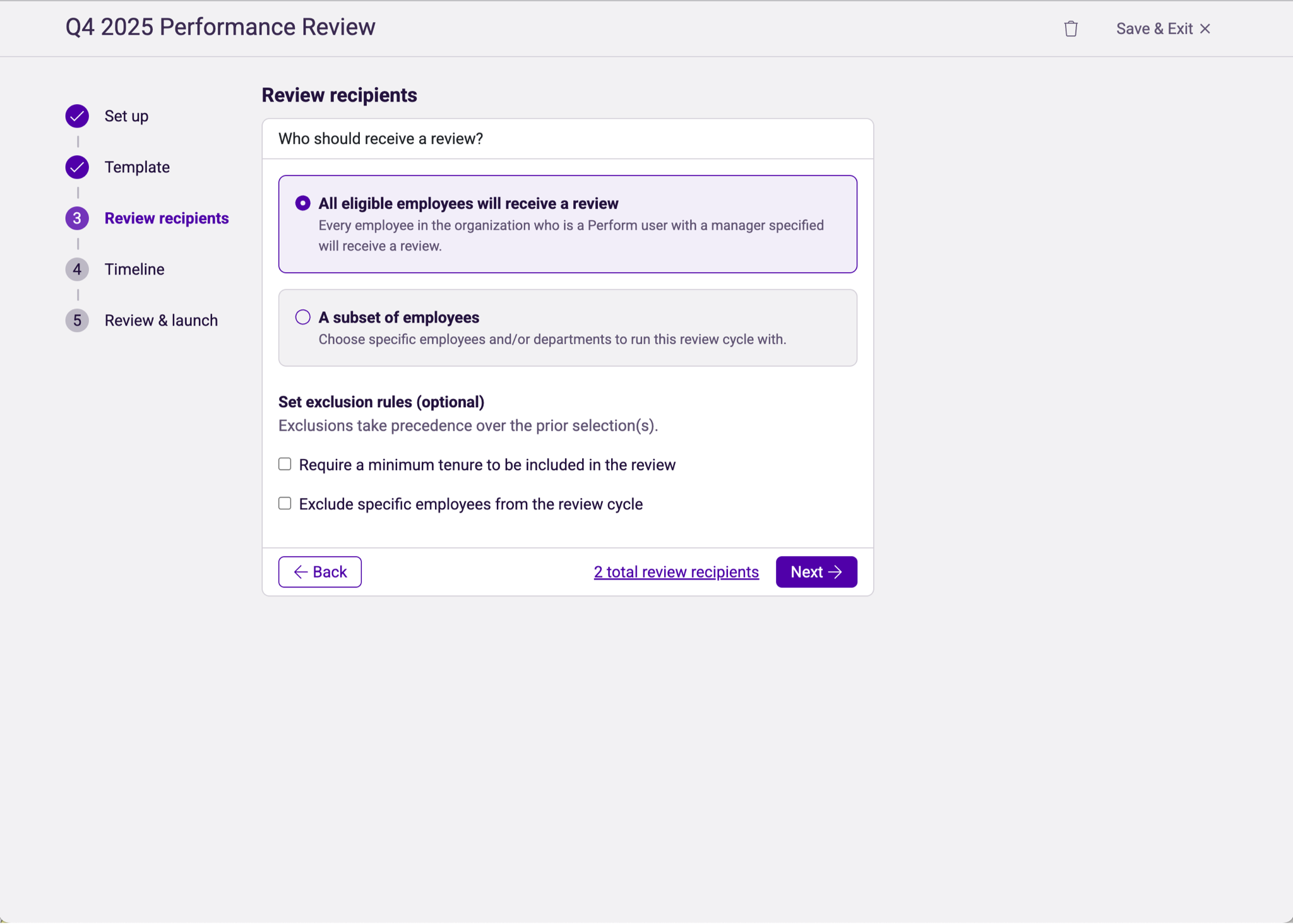This screenshot has height=924, width=1293.
Task: Go to the Timeline step label
Action: [134, 269]
